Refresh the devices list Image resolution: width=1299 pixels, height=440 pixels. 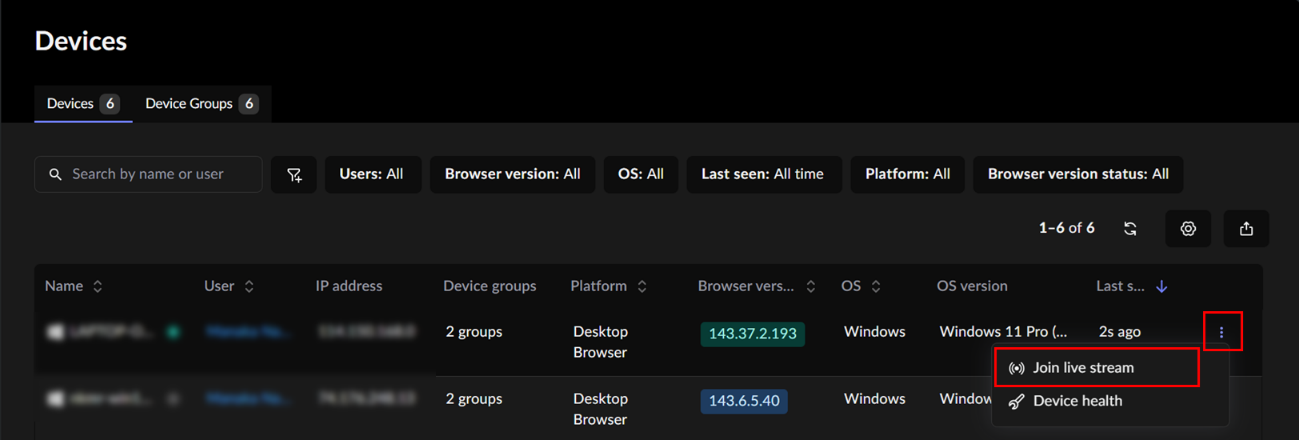1130,229
